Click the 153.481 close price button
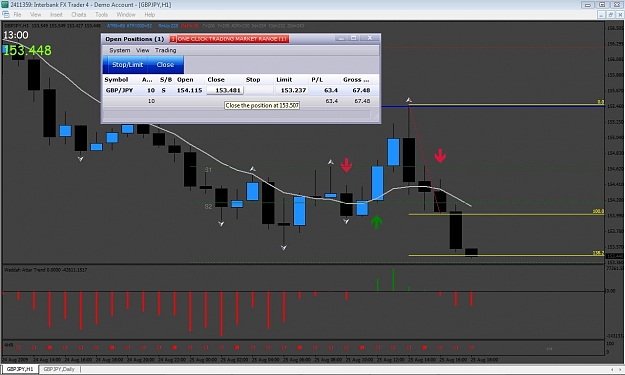The height and width of the screenshot is (375, 625). (224, 90)
